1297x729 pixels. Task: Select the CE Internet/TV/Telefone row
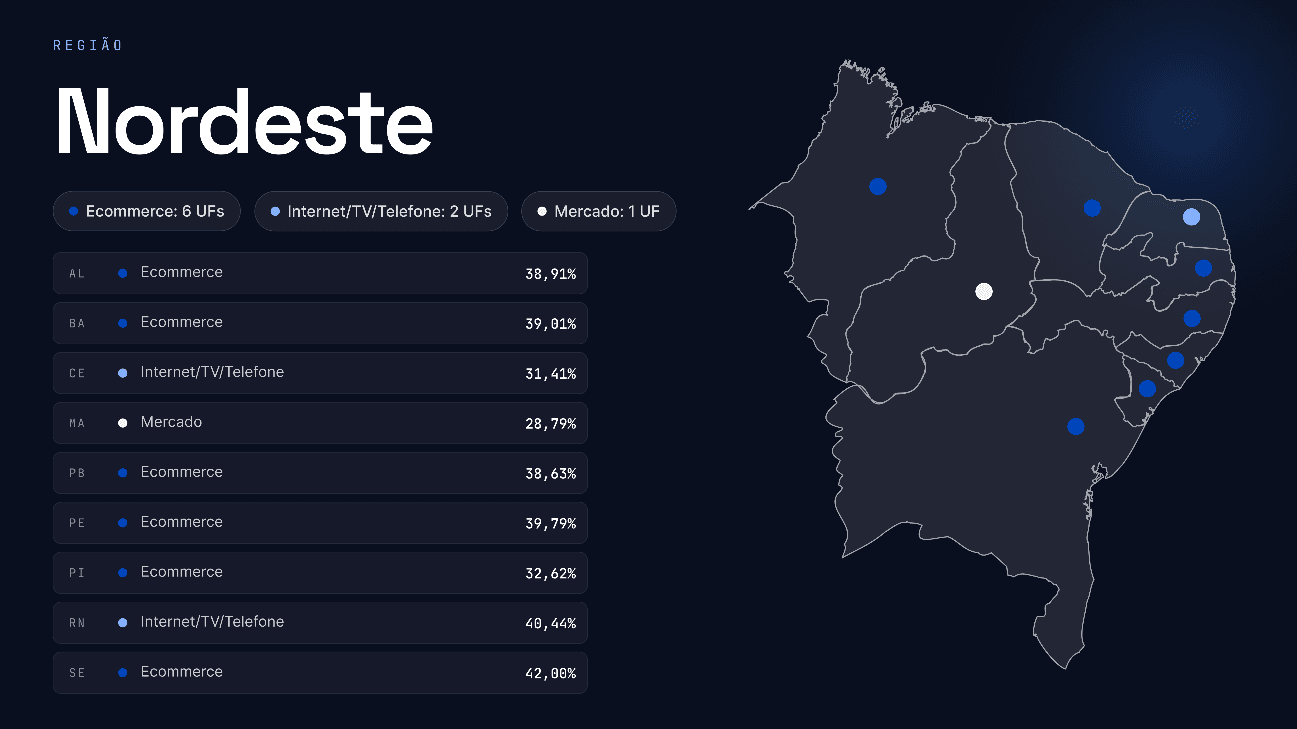[320, 373]
